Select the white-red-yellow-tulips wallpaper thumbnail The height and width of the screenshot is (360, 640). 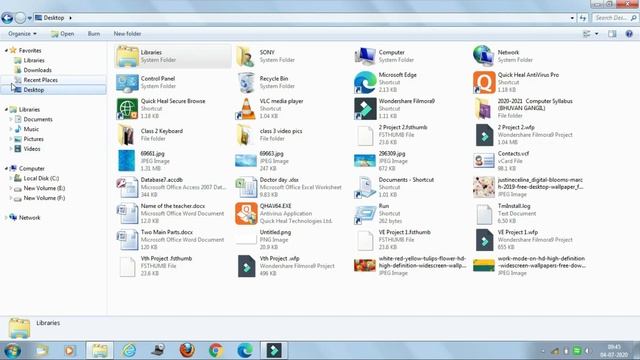click(x=365, y=266)
